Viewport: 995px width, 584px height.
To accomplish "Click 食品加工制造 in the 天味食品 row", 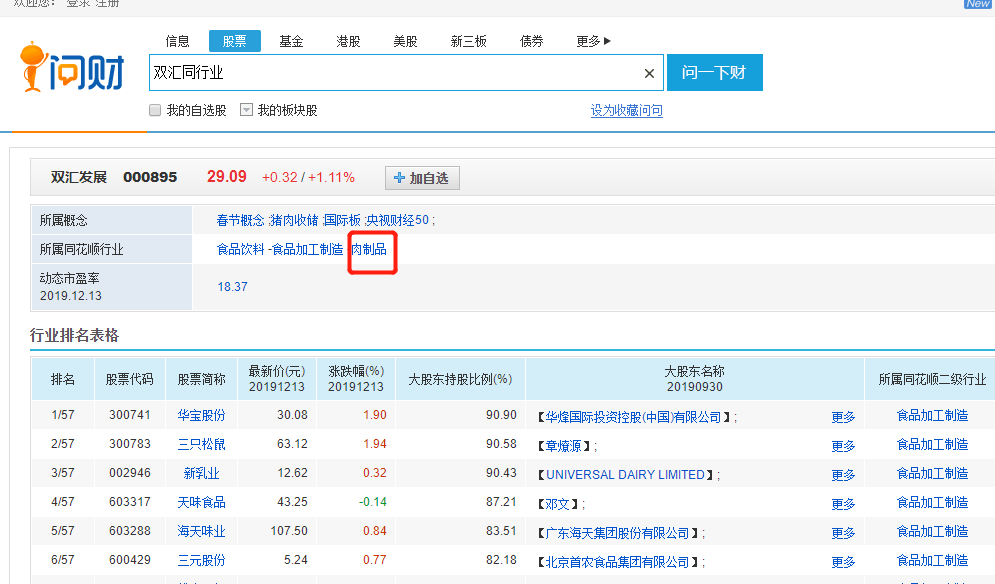I will coord(932,502).
